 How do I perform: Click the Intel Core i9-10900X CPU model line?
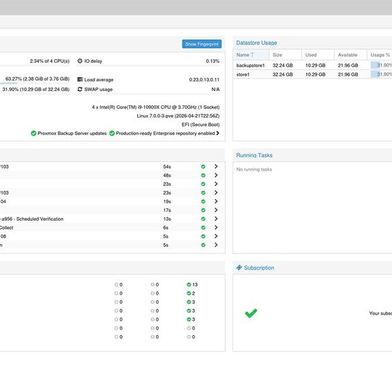(156, 107)
